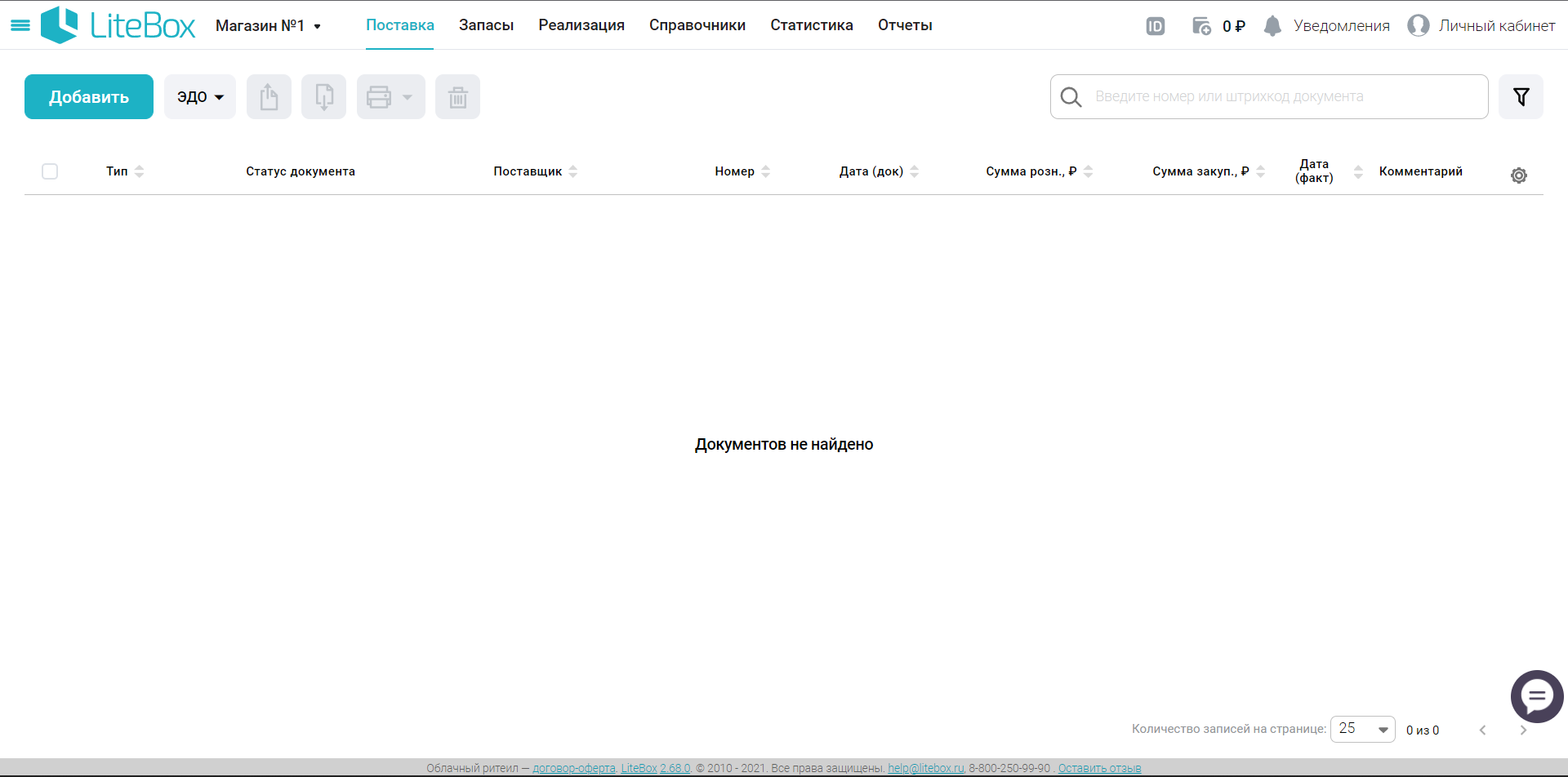
Task: Toggle the select-all documents checkbox
Action: (50, 171)
